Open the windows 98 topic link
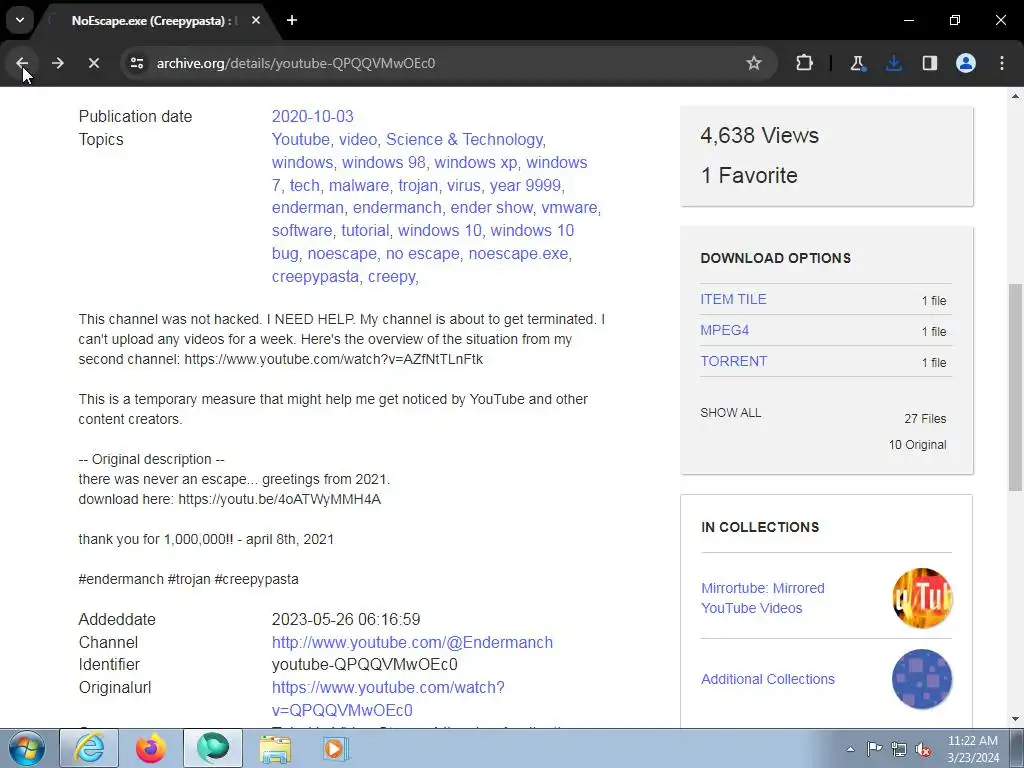Viewport: 1024px width, 768px height. pyautogui.click(x=383, y=162)
